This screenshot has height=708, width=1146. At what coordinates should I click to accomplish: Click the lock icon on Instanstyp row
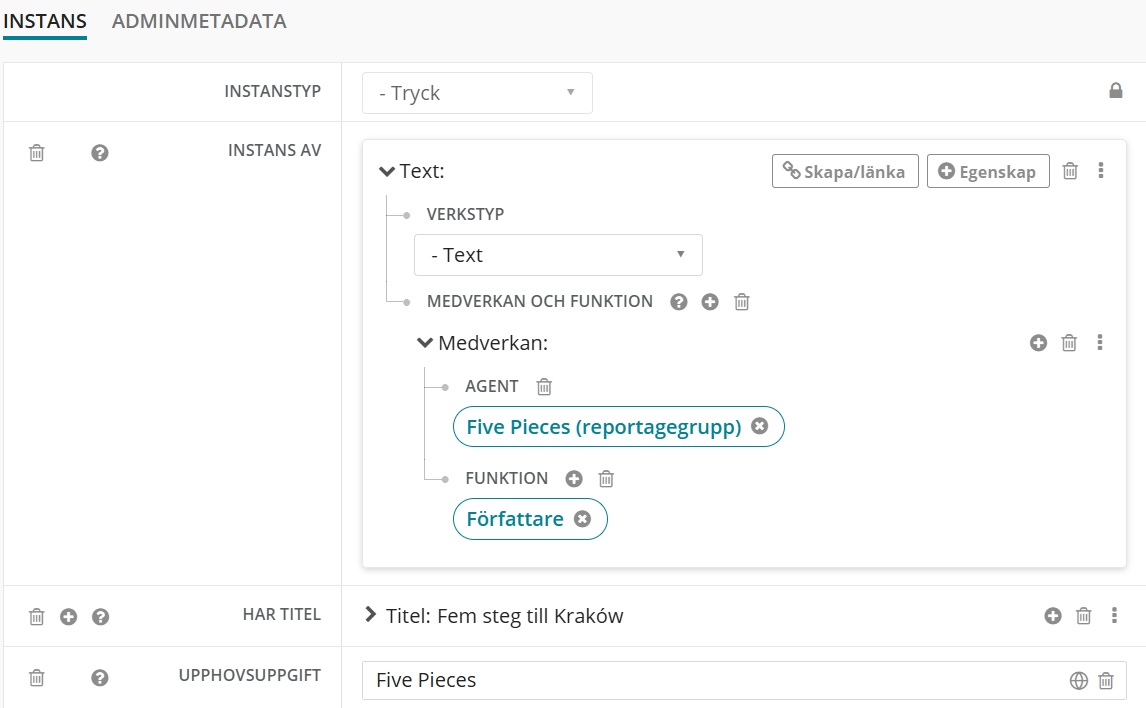(x=1116, y=91)
